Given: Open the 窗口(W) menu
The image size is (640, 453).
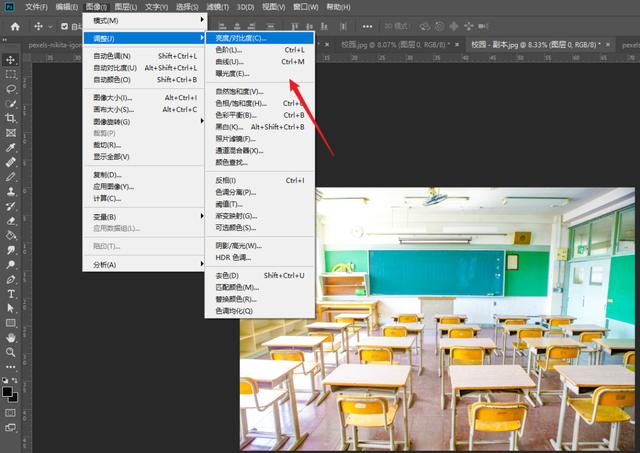Looking at the screenshot, I should point(306,7).
